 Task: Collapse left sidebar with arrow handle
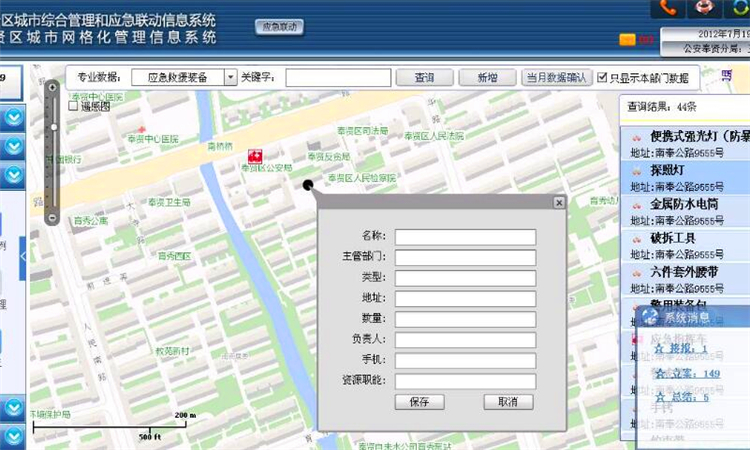[22, 257]
